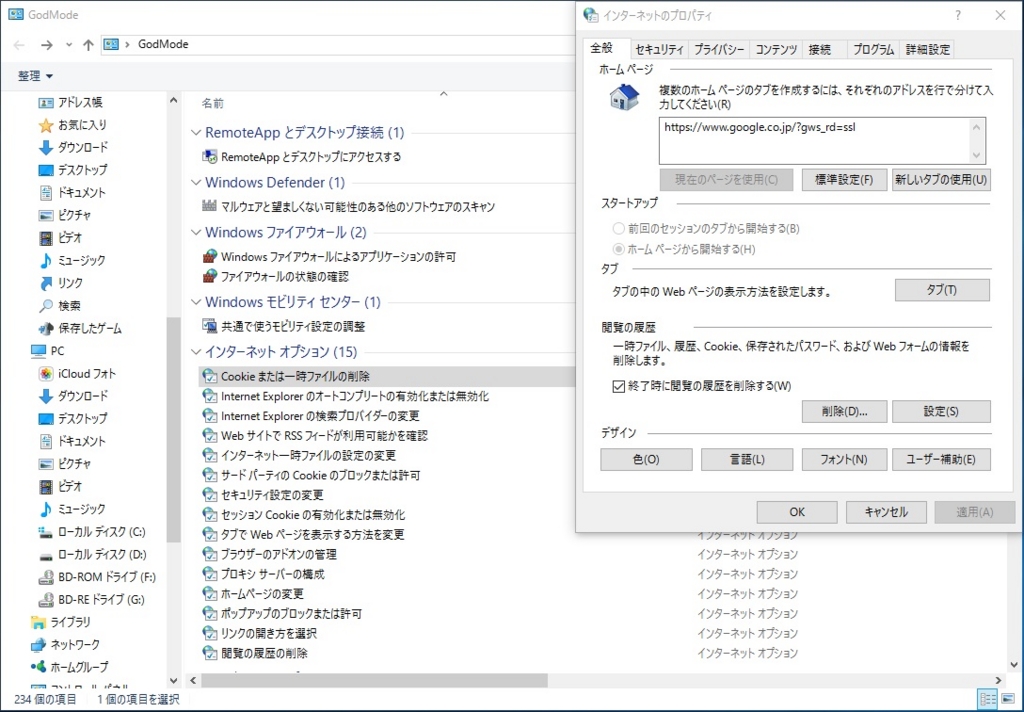This screenshot has height=712, width=1024.
Task: Open the プライバシー tab
Action: pyautogui.click(x=718, y=50)
